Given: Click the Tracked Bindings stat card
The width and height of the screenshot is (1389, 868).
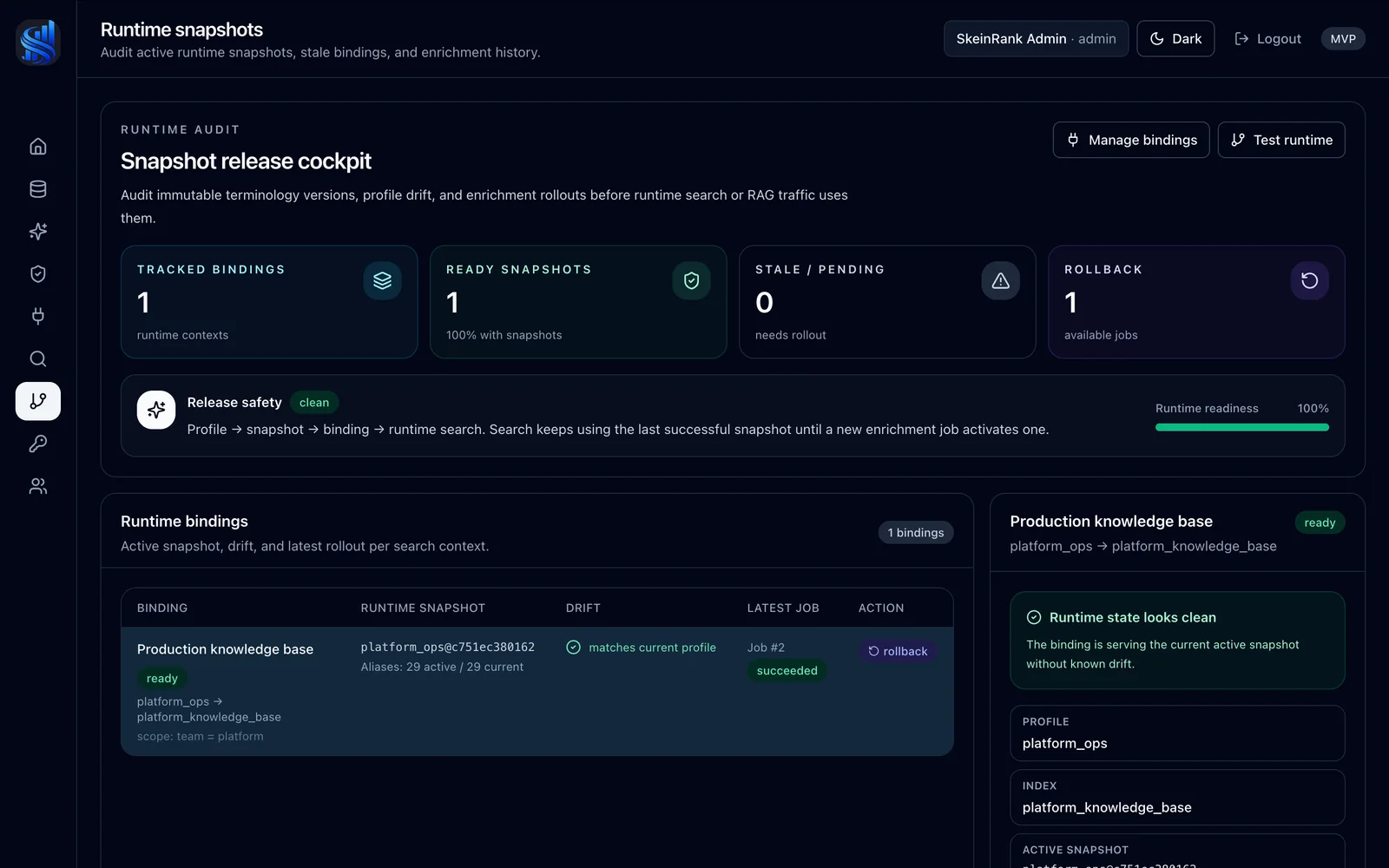Looking at the screenshot, I should point(269,302).
